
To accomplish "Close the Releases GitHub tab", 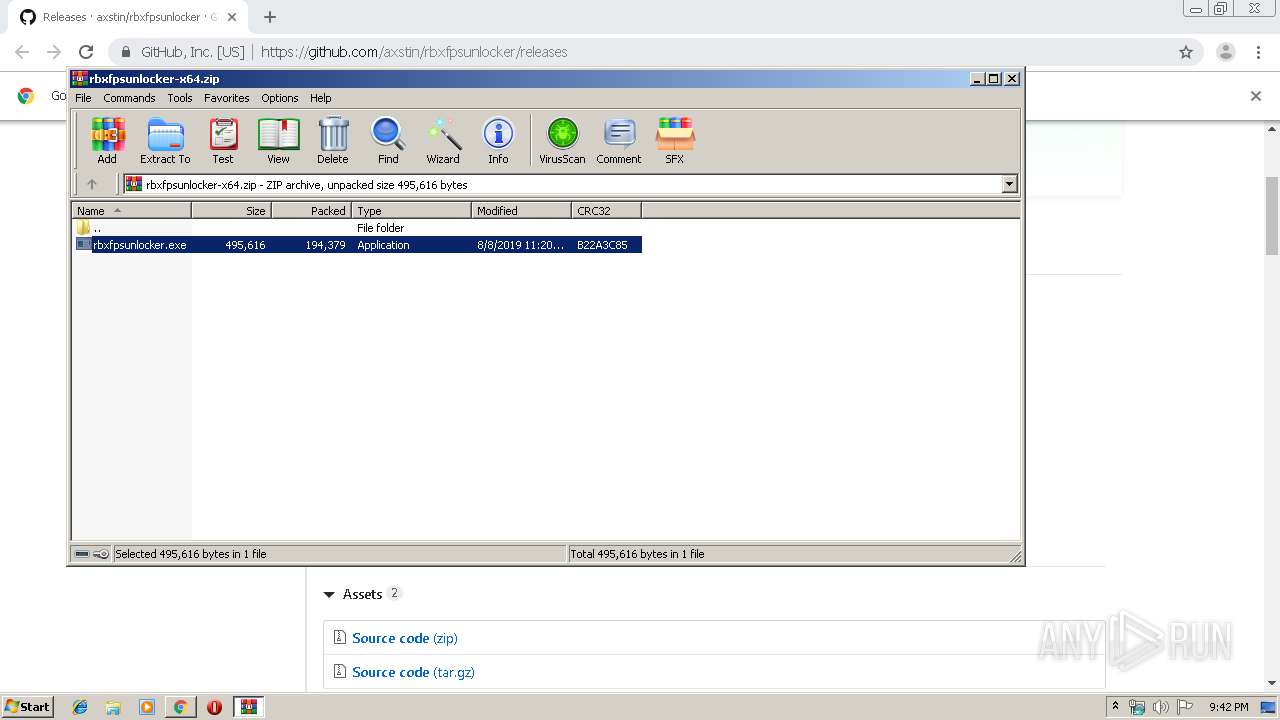I will (x=231, y=17).
